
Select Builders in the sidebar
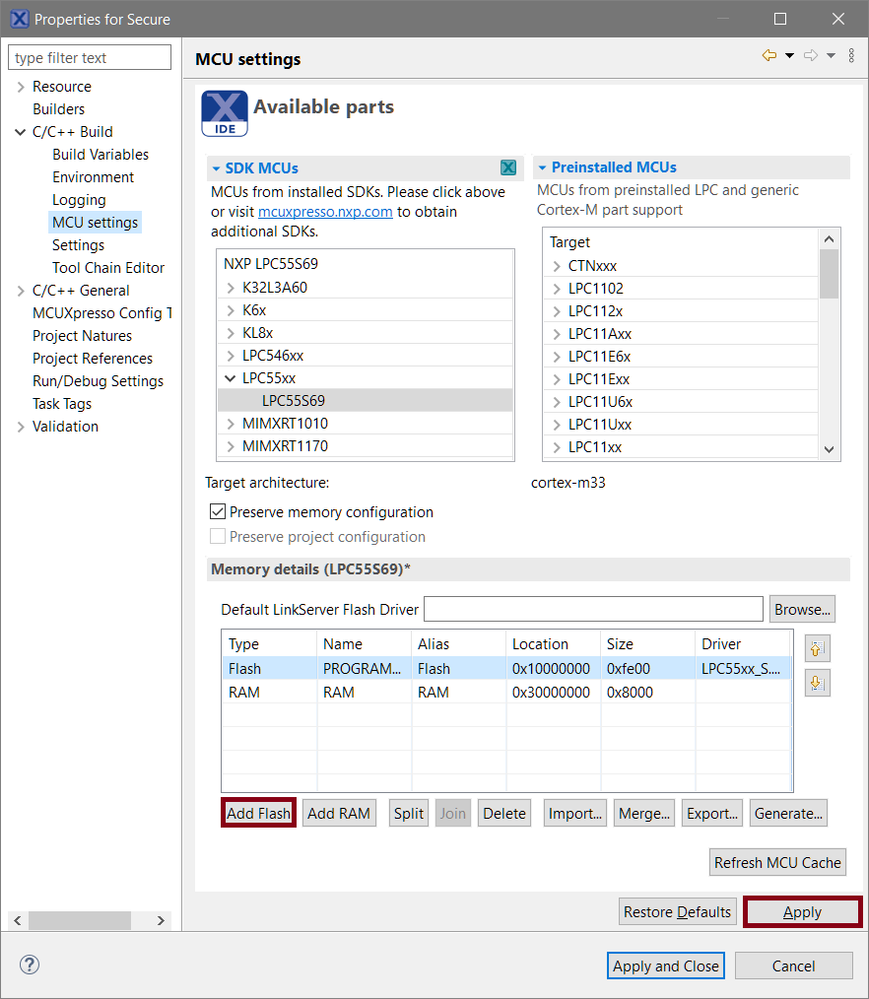click(59, 109)
